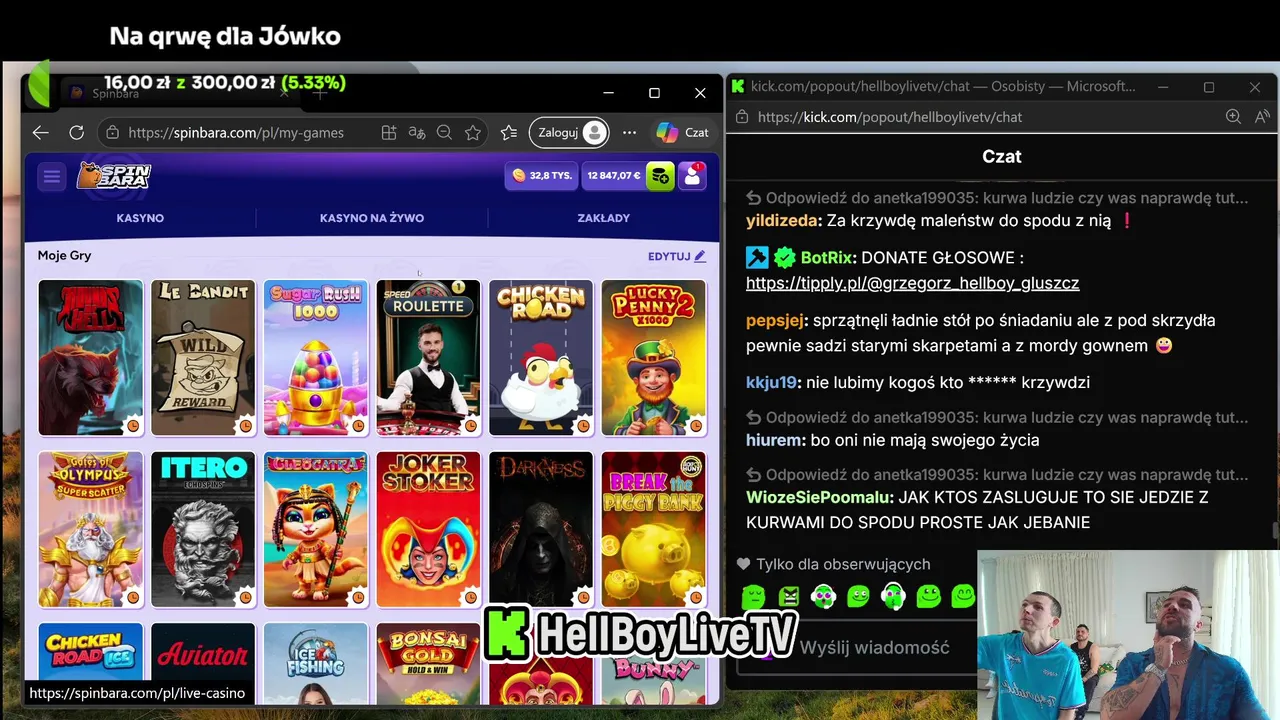Click EDYTUJ to edit Moje Gry
This screenshot has height=720, width=1280.
pos(677,256)
